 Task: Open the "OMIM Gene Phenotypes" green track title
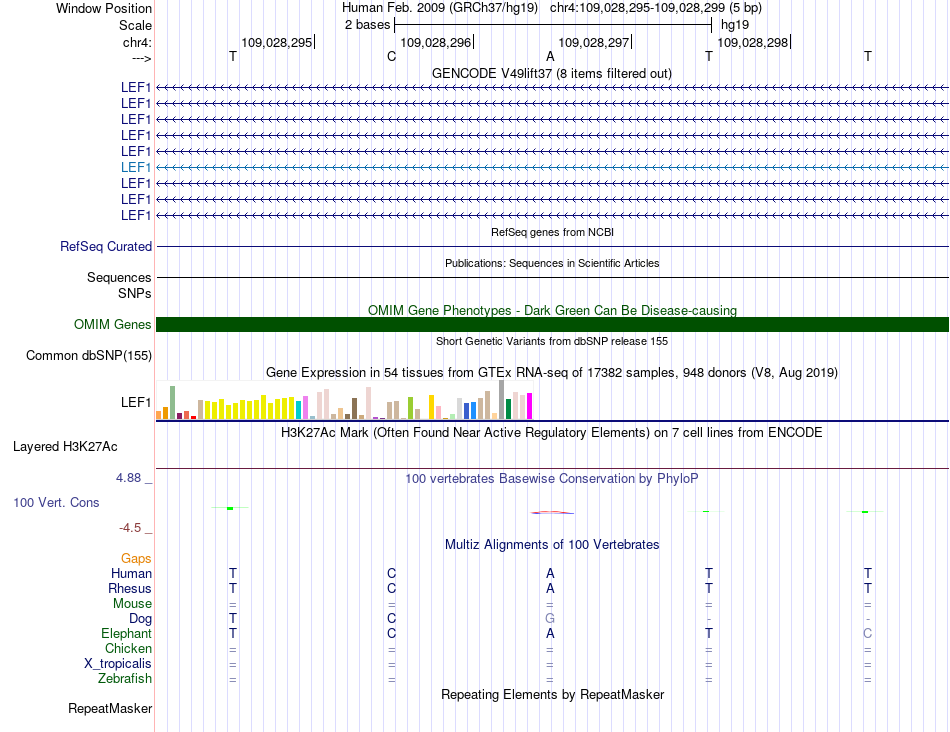point(552,310)
